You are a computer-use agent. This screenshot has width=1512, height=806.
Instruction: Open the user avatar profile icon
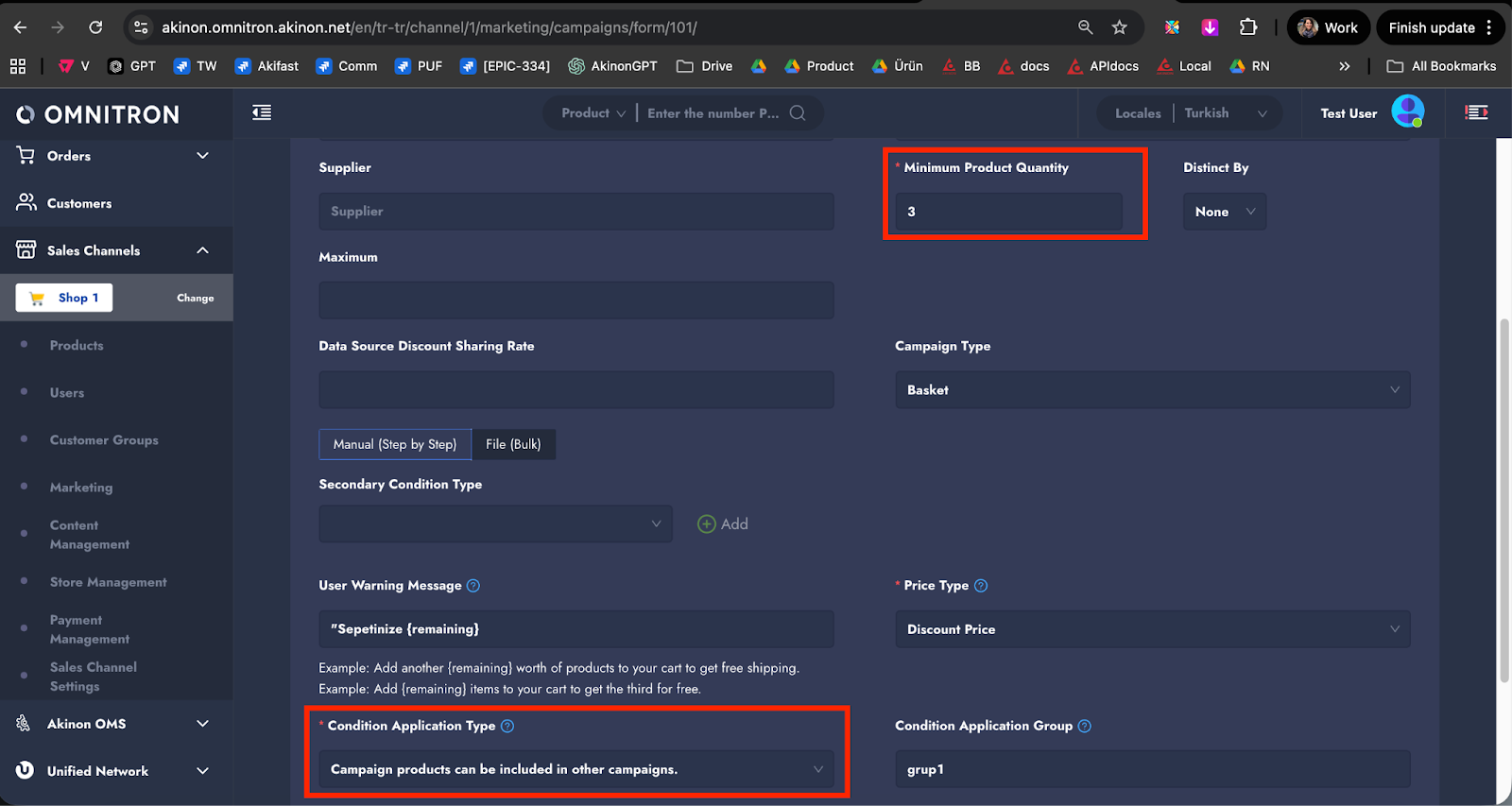(x=1407, y=112)
